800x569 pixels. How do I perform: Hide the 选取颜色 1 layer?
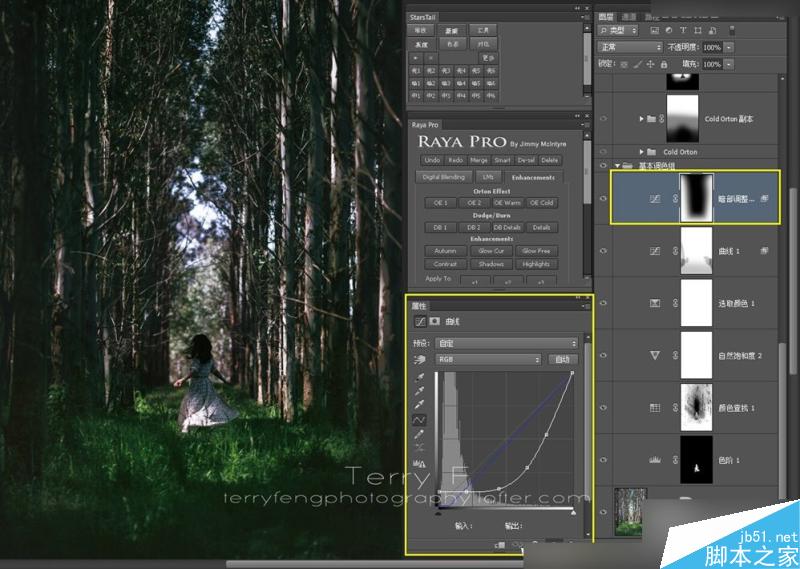[x=604, y=303]
